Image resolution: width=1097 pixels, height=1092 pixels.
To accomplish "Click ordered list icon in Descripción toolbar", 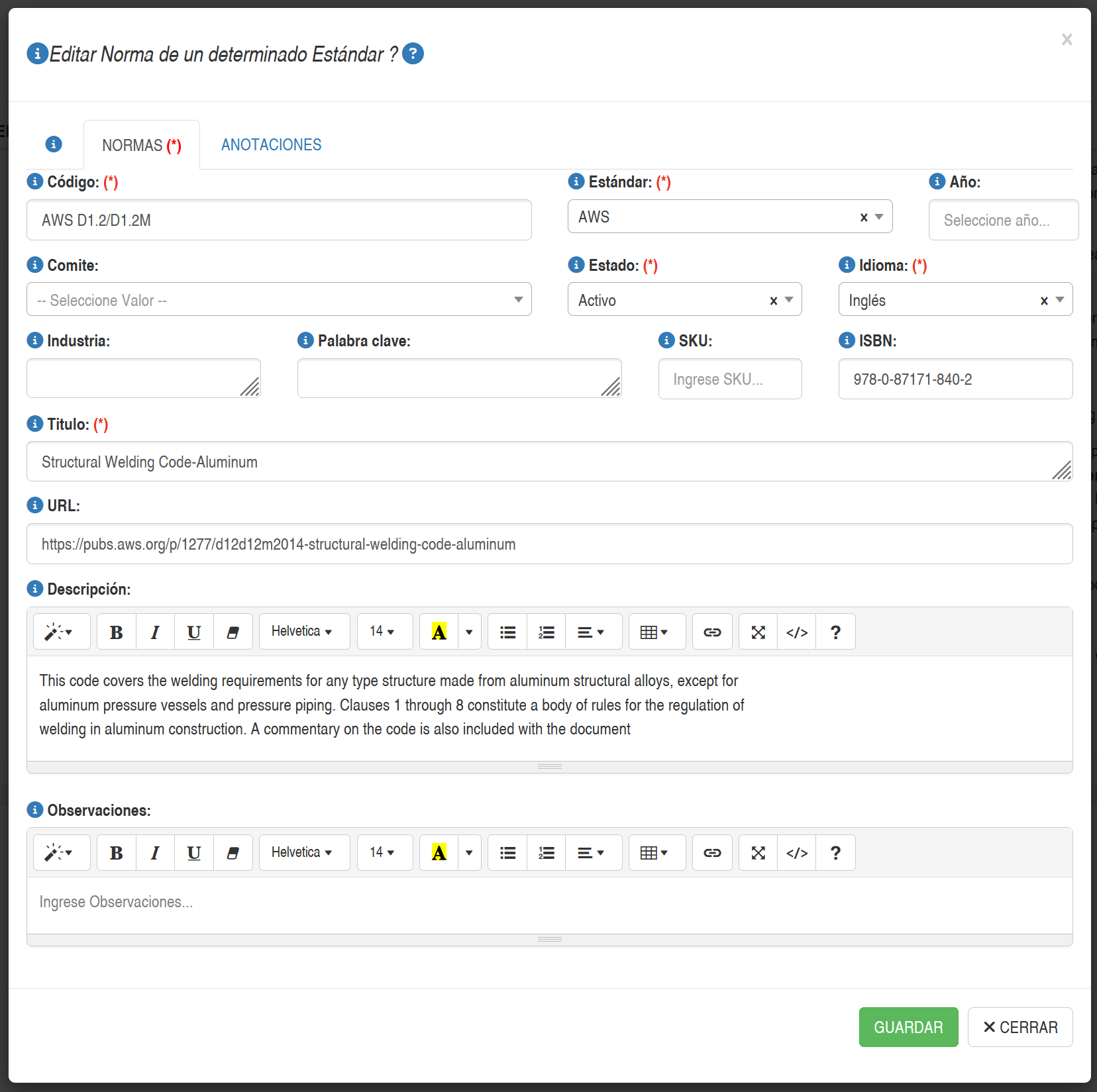I will click(x=547, y=632).
